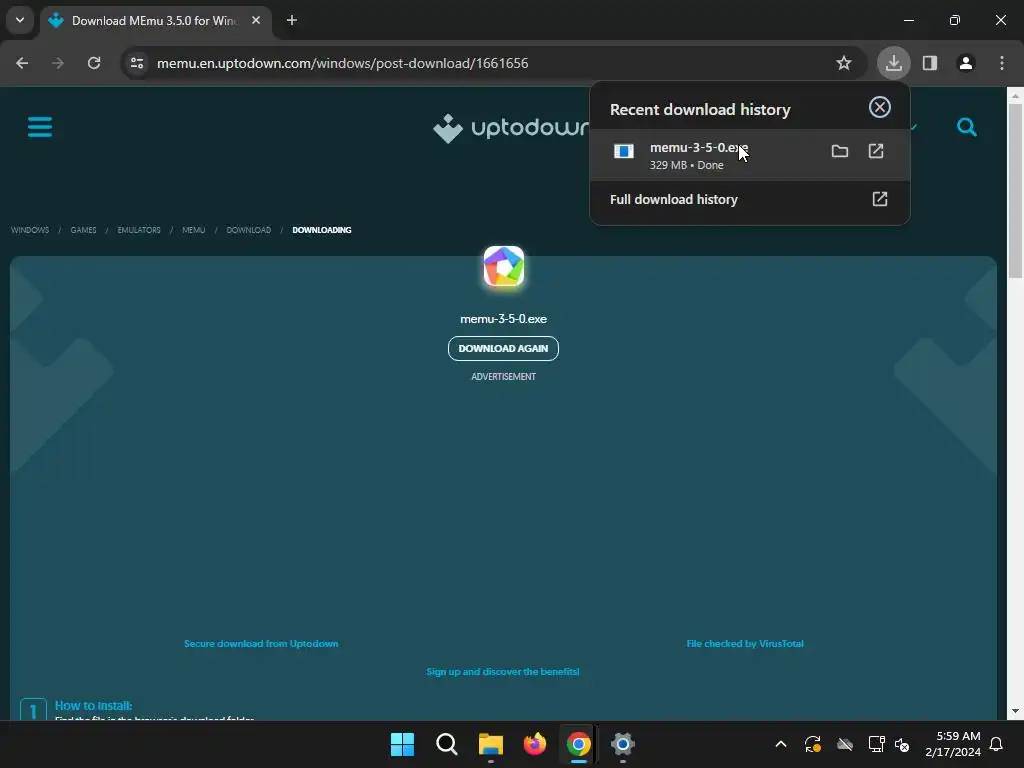Open Full download history

coord(749,199)
